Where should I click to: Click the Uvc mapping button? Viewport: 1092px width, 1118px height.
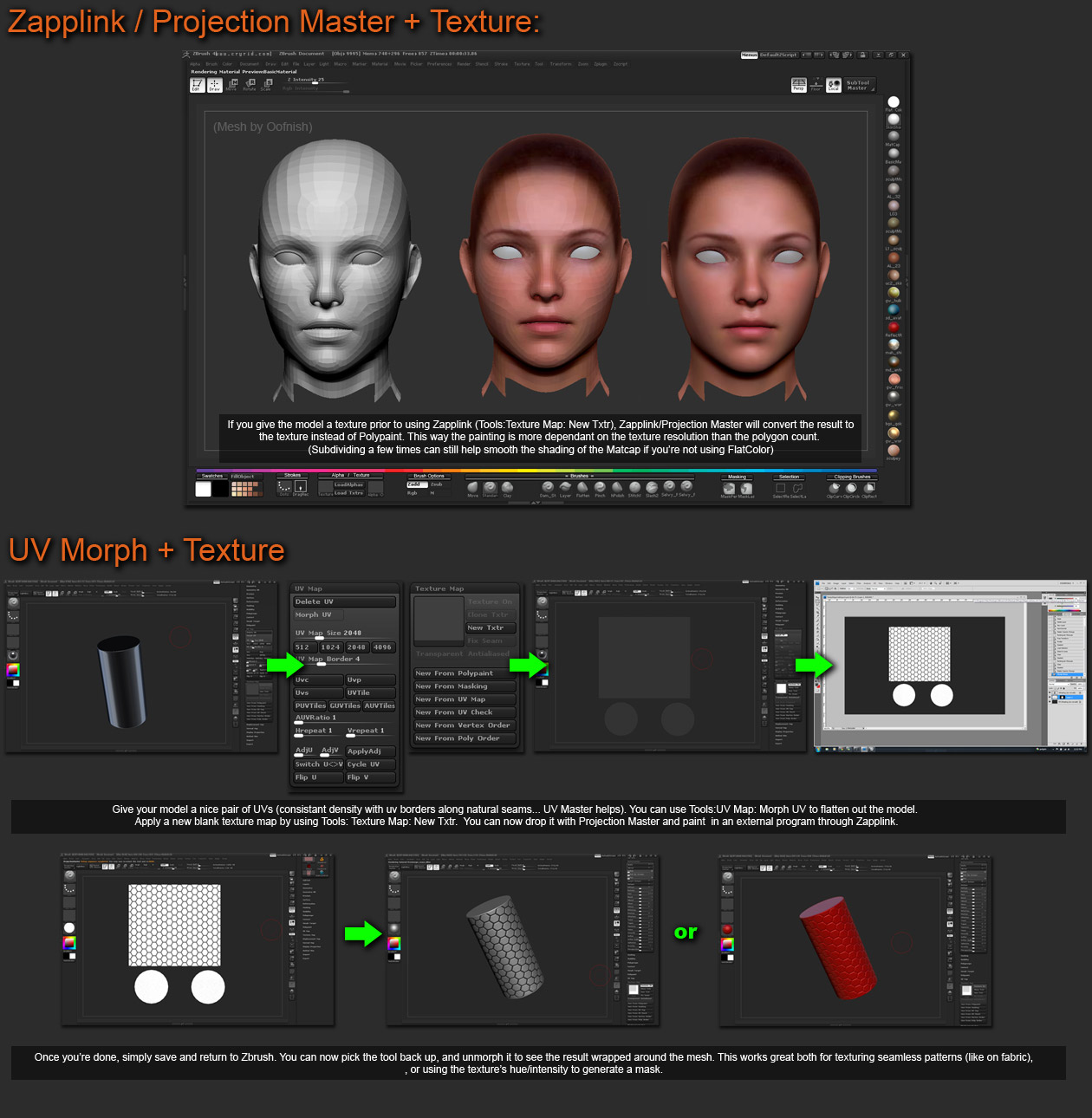319,679
